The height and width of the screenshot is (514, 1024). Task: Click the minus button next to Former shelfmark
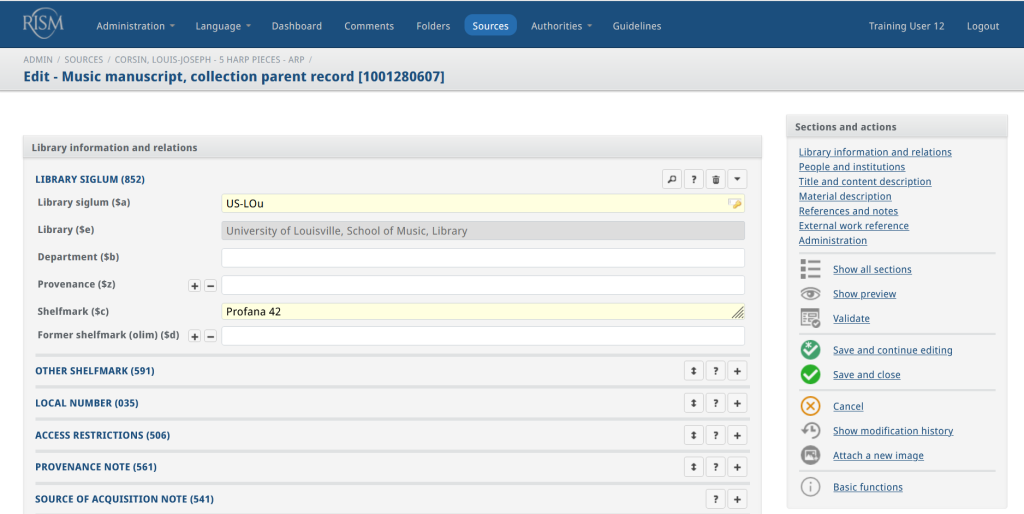pyautogui.click(x=210, y=336)
